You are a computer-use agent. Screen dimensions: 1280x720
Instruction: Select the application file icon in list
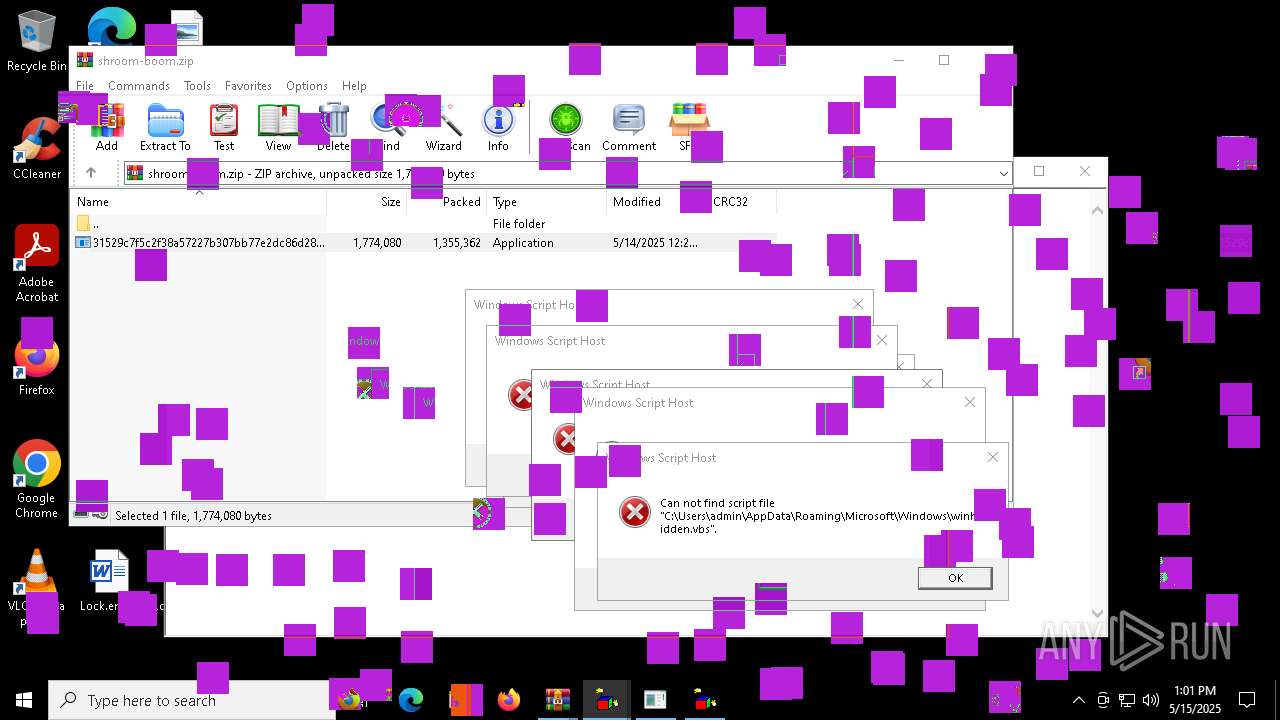click(83, 243)
